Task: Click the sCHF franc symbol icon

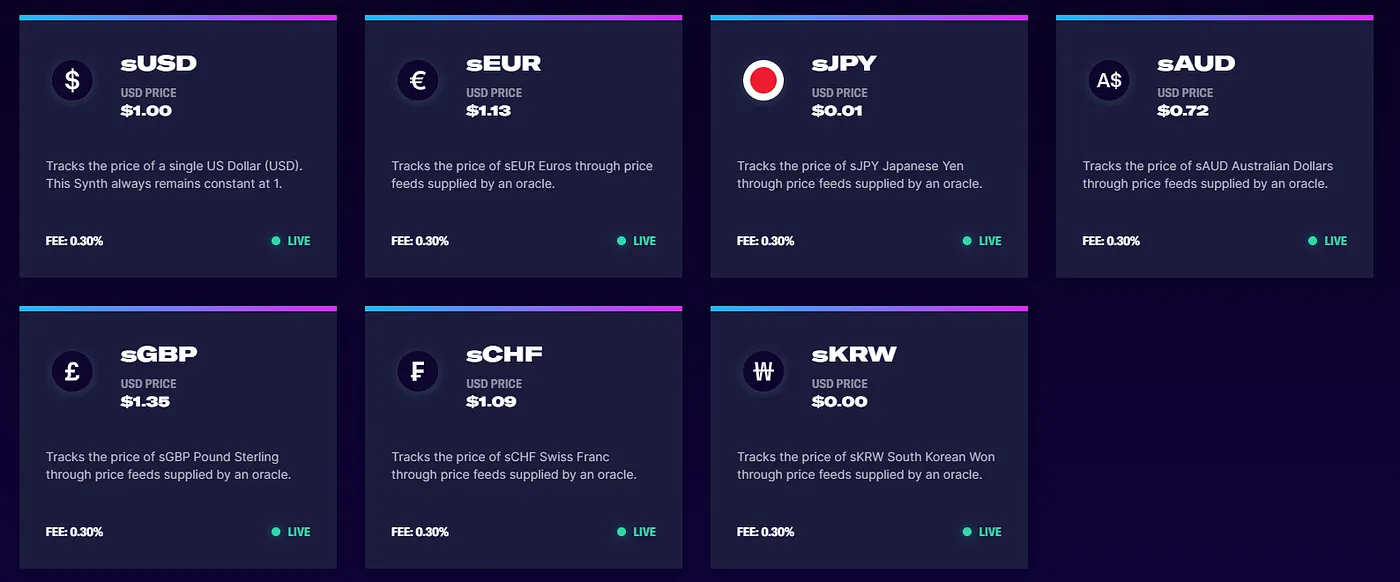Action: click(418, 371)
